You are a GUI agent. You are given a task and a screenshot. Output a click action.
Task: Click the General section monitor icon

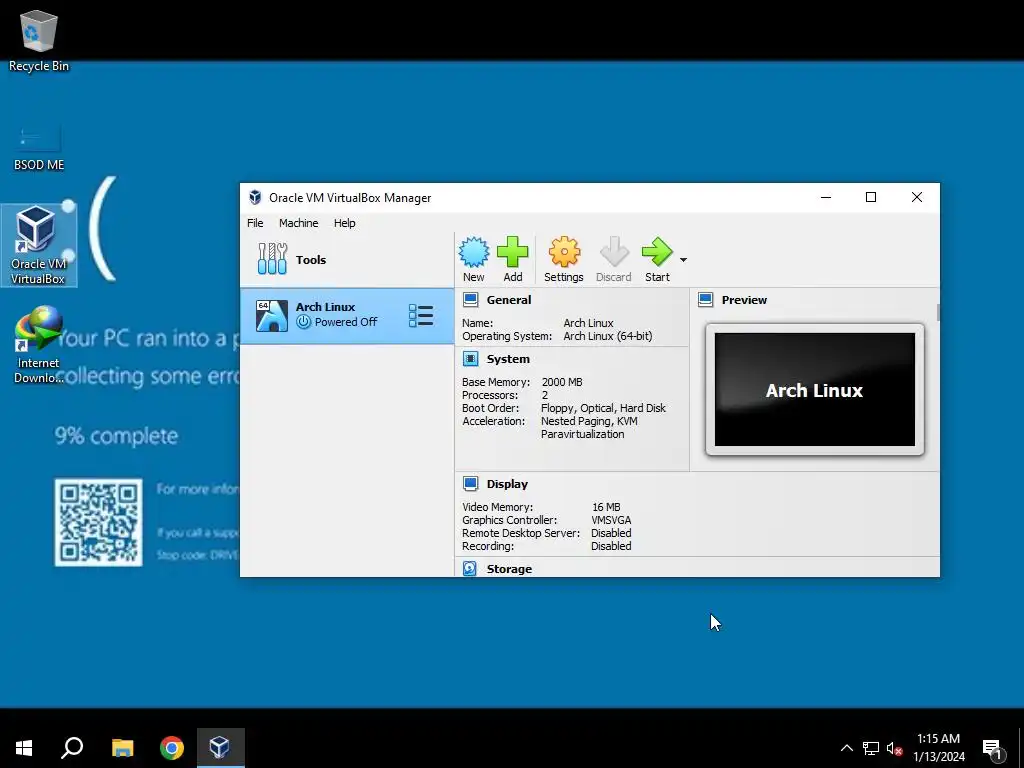(470, 300)
